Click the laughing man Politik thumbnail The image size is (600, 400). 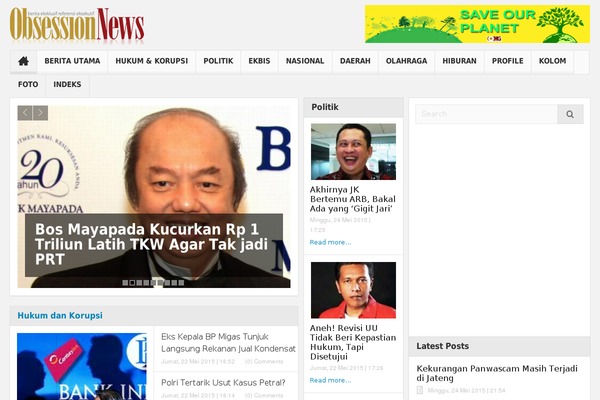353,152
